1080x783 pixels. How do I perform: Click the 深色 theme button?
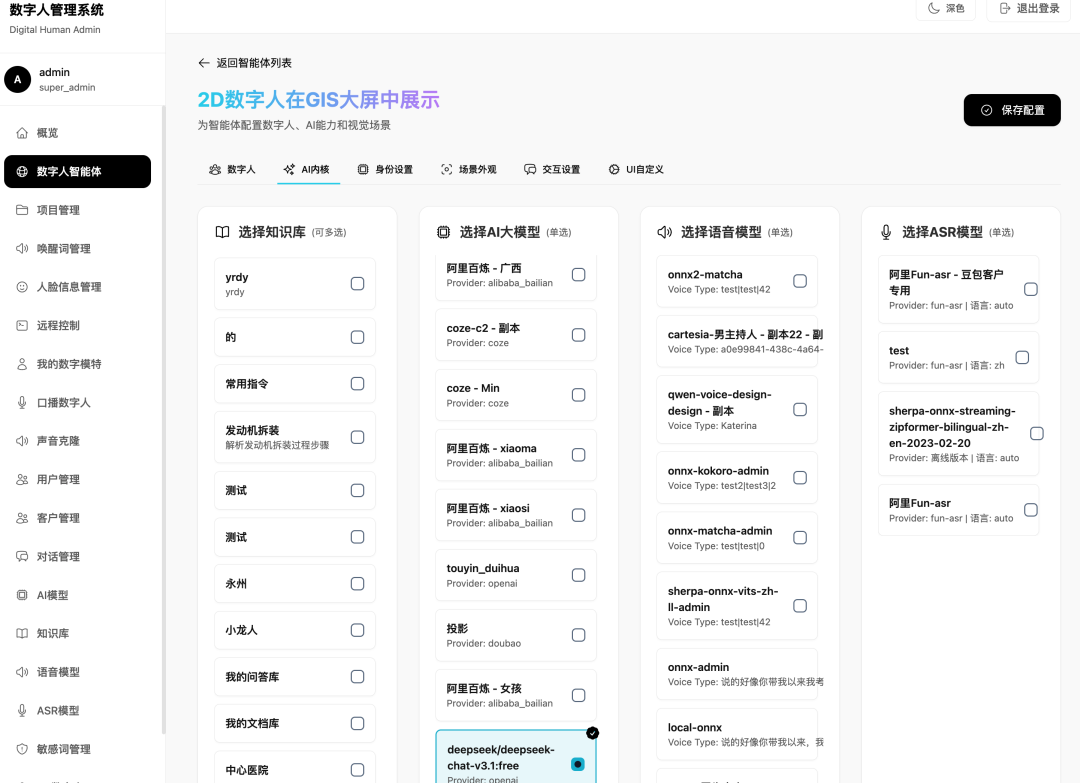coord(946,8)
